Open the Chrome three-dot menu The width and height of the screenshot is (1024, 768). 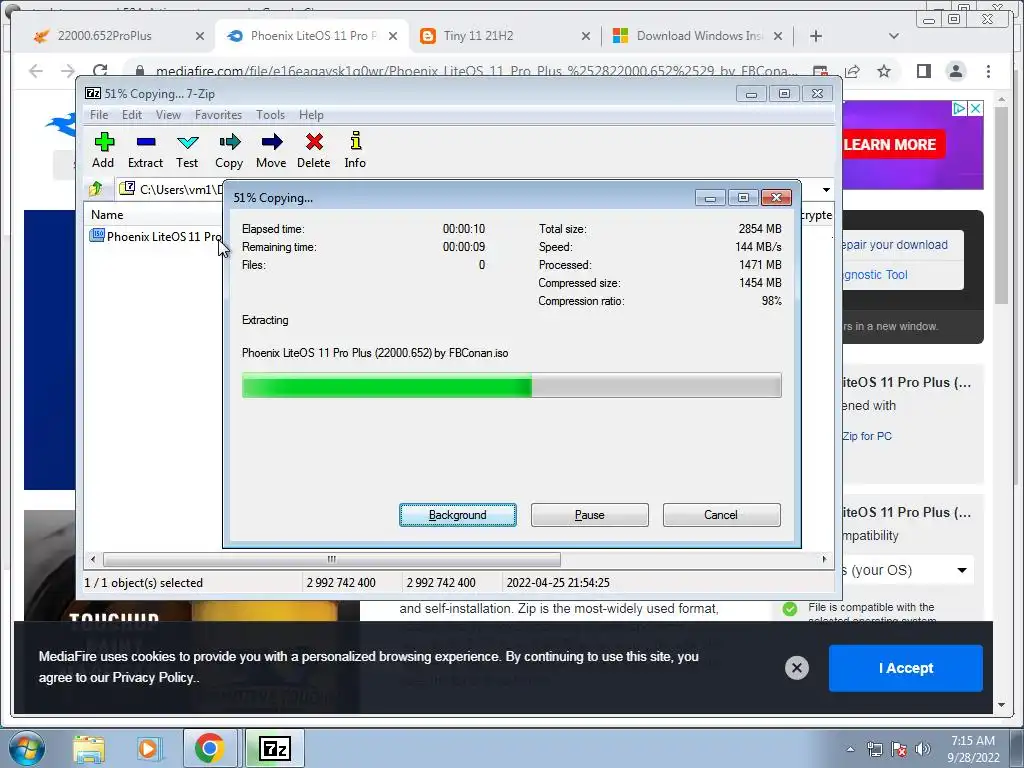tap(988, 71)
